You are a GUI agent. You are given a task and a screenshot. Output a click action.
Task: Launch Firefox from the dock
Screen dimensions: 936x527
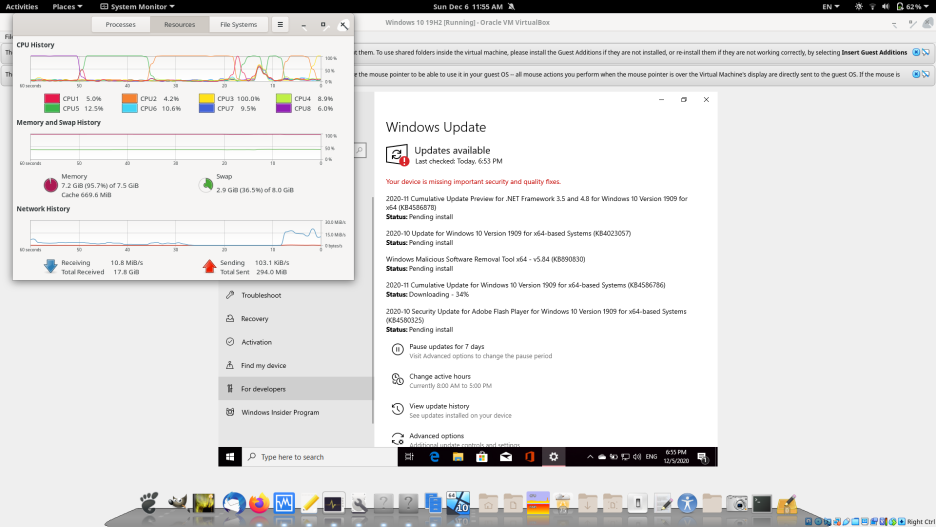(259, 503)
